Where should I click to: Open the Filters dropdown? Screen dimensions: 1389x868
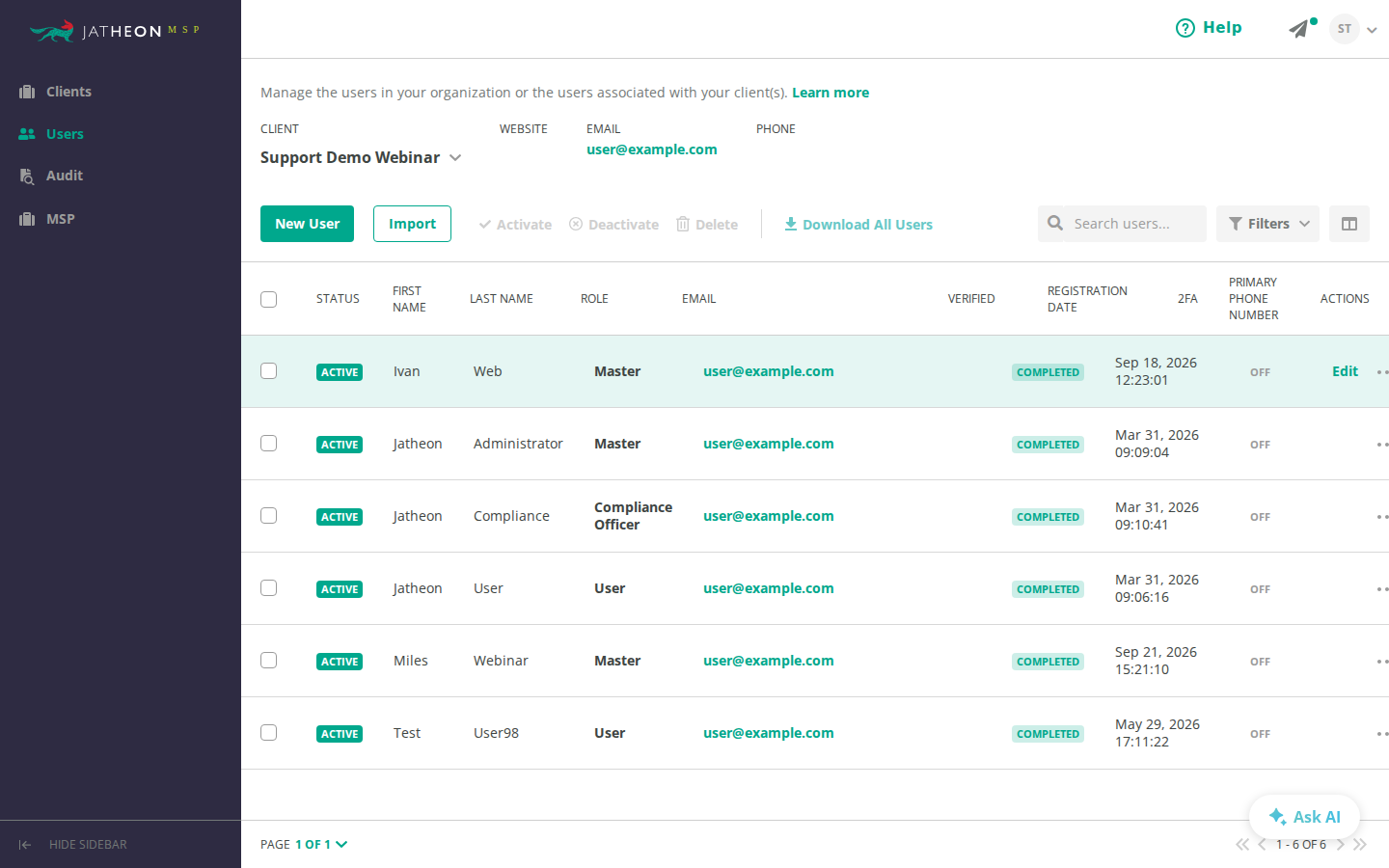(x=1267, y=224)
